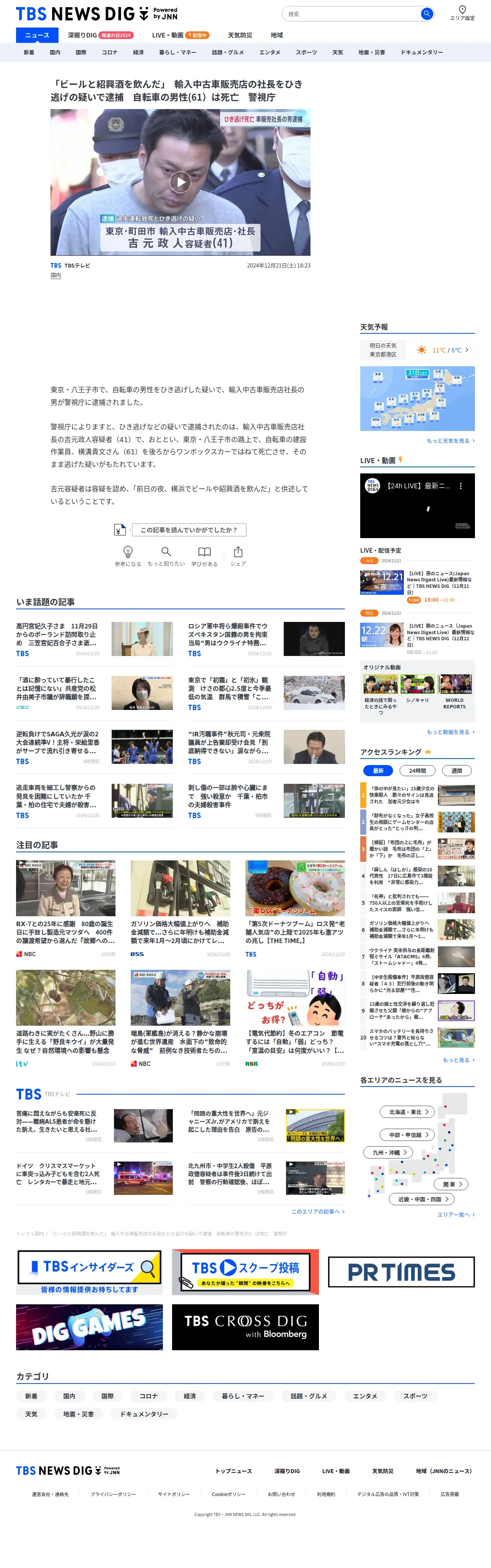Open the LIVE・動画 tab

180,35
